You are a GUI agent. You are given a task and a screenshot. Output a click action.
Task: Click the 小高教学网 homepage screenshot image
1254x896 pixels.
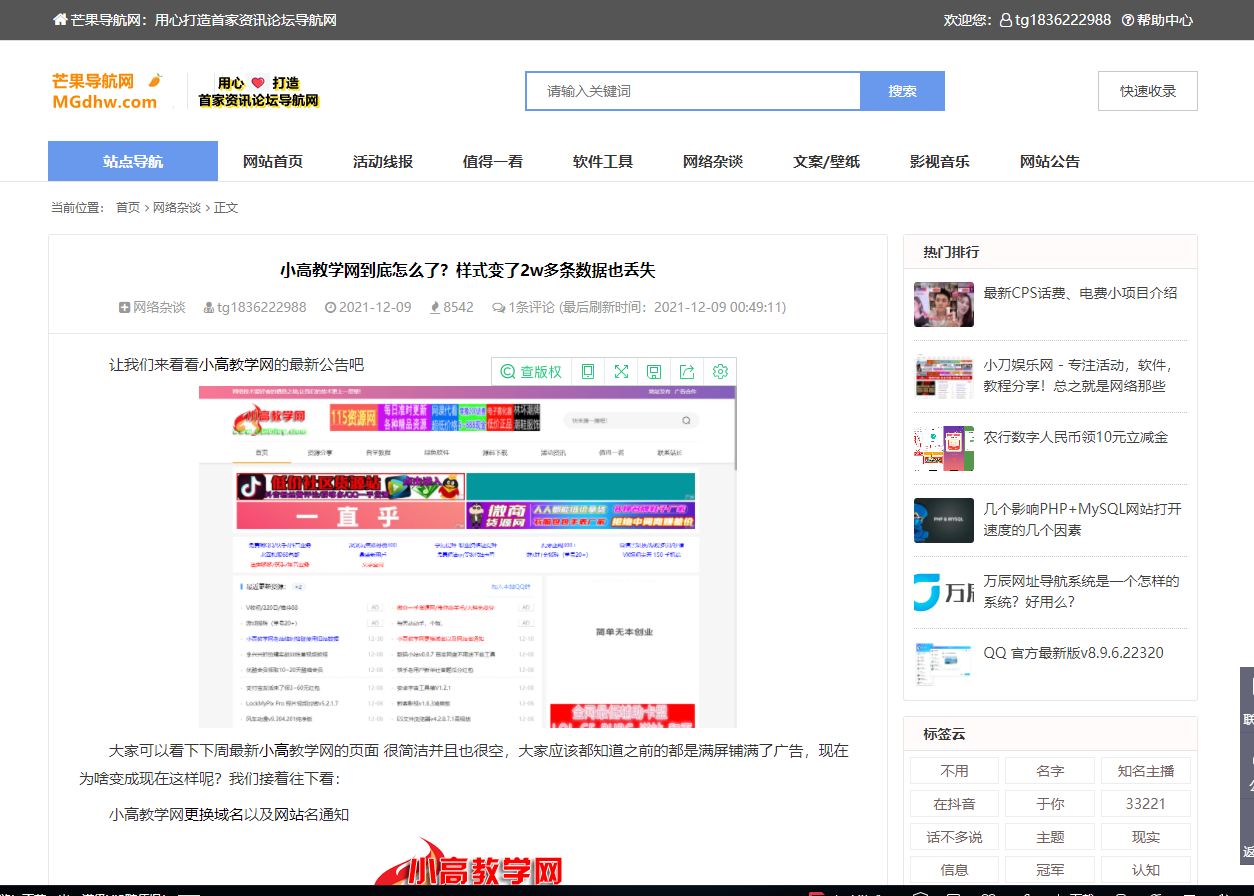[467, 556]
